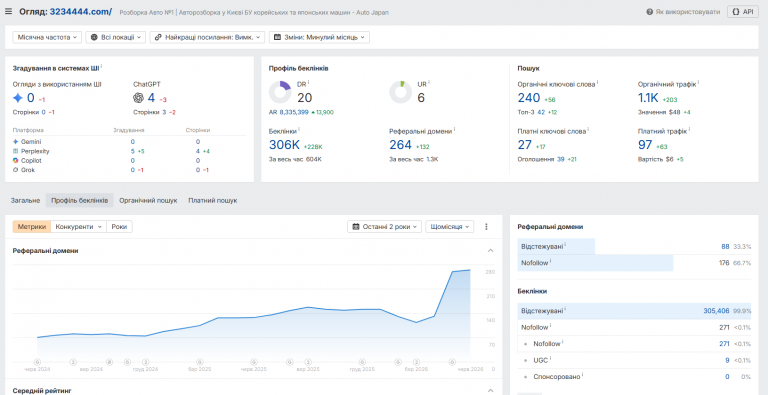The height and width of the screenshot is (395, 768).
Task: Click info icon beside 'Згадування в системах ШІ'
Action: [x=101, y=66]
